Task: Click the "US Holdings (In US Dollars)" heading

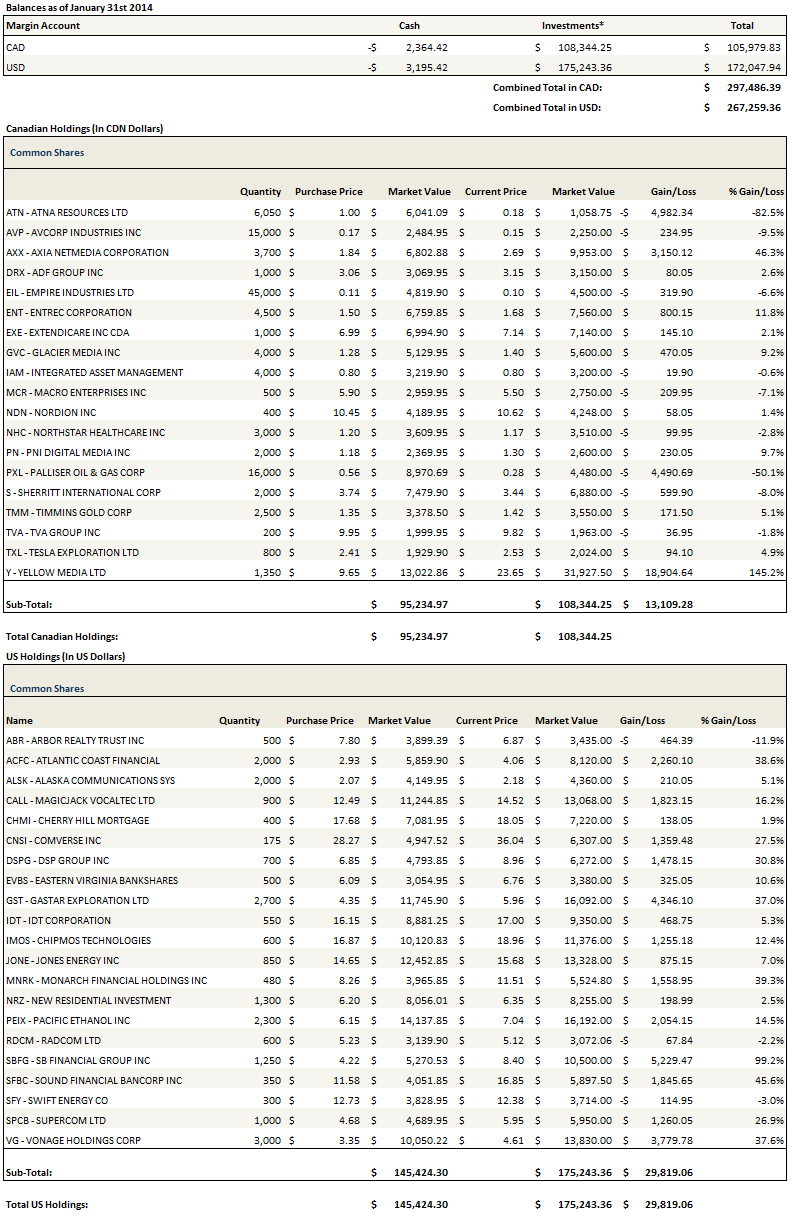Action: [65, 656]
